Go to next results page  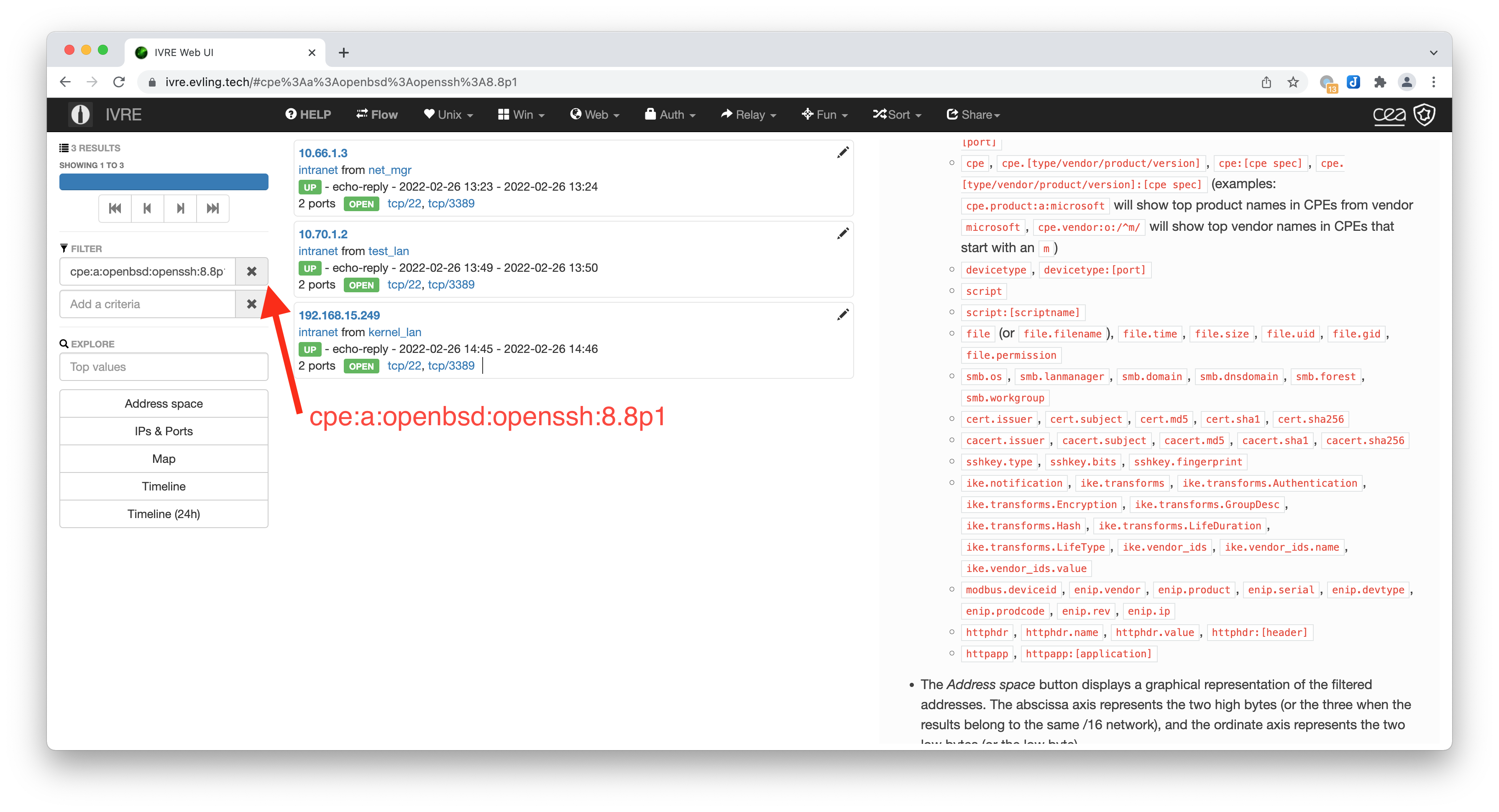click(180, 208)
